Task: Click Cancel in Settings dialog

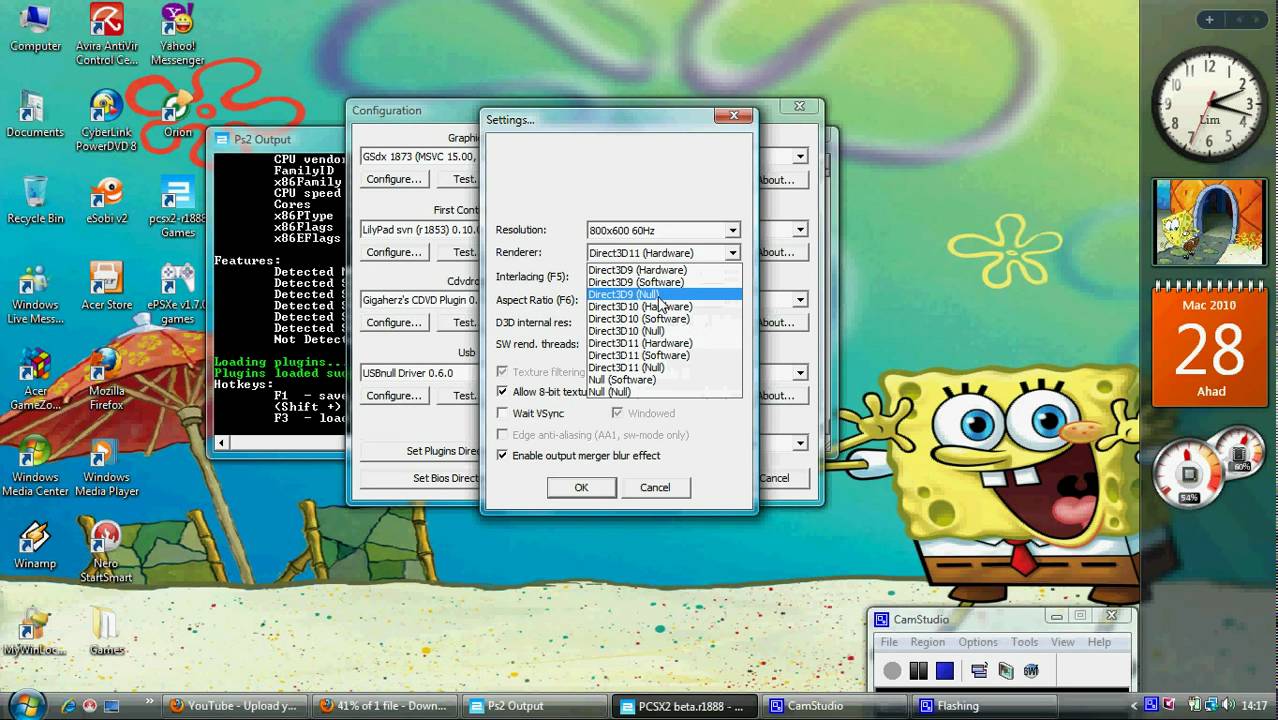Action: [655, 487]
